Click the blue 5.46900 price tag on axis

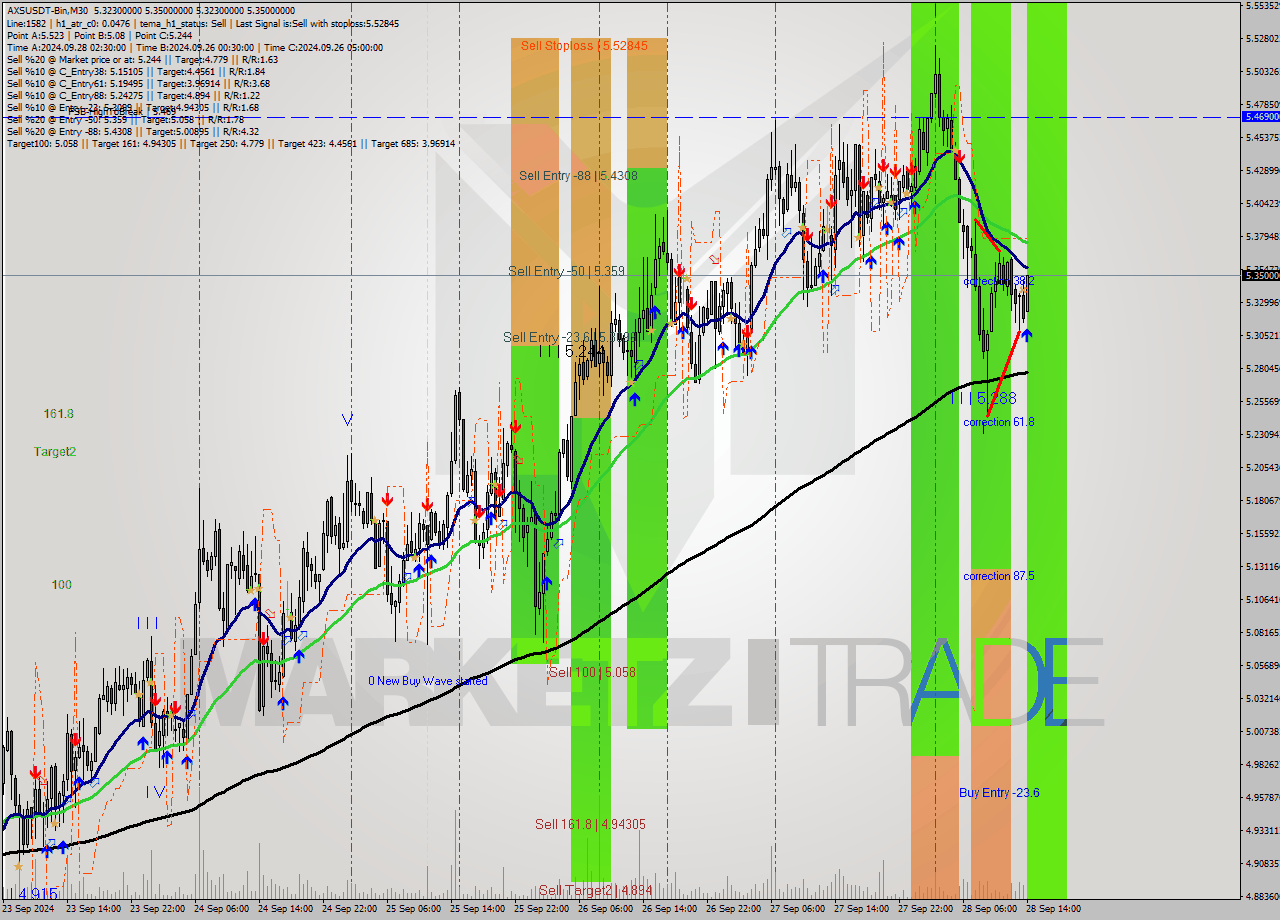pos(1260,117)
